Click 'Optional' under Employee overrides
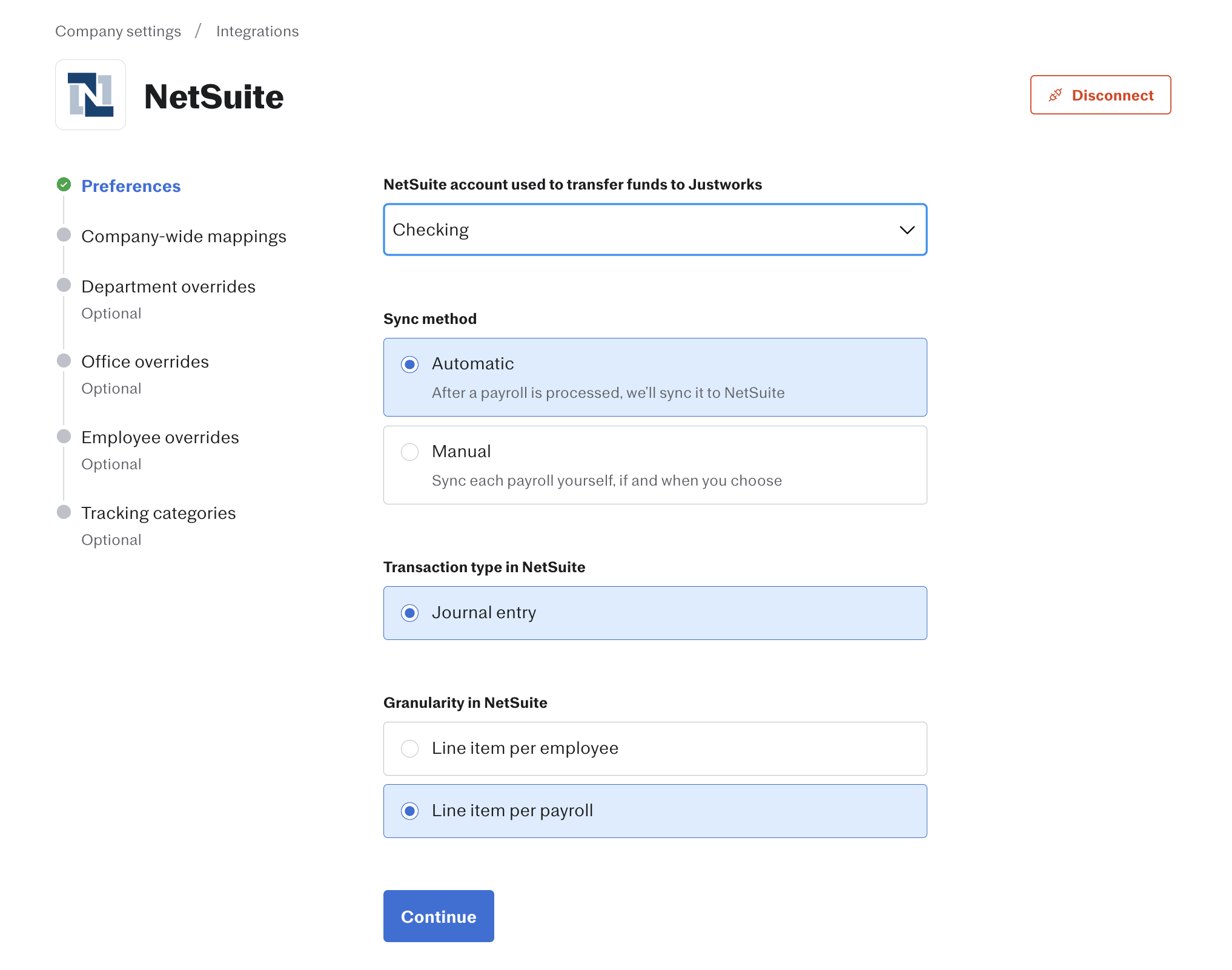Image resolution: width=1232 pixels, height=970 pixels. (111, 464)
